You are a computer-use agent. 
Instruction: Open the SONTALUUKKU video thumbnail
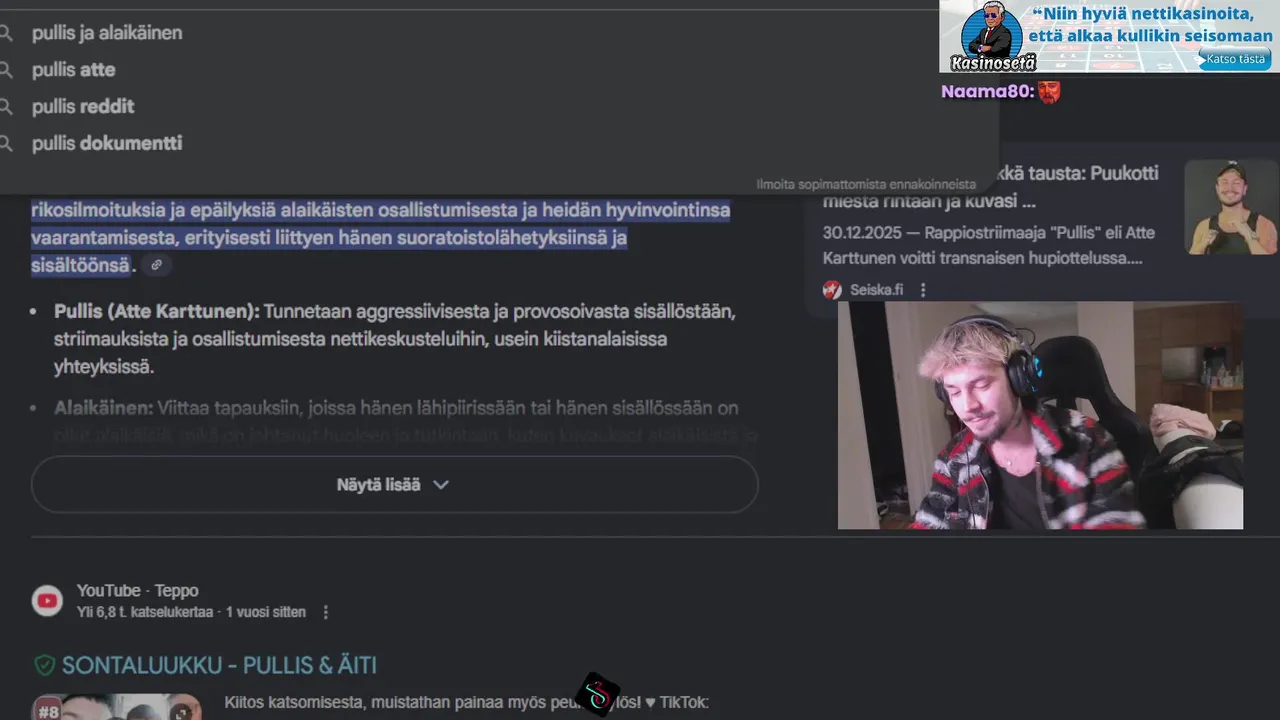117,707
